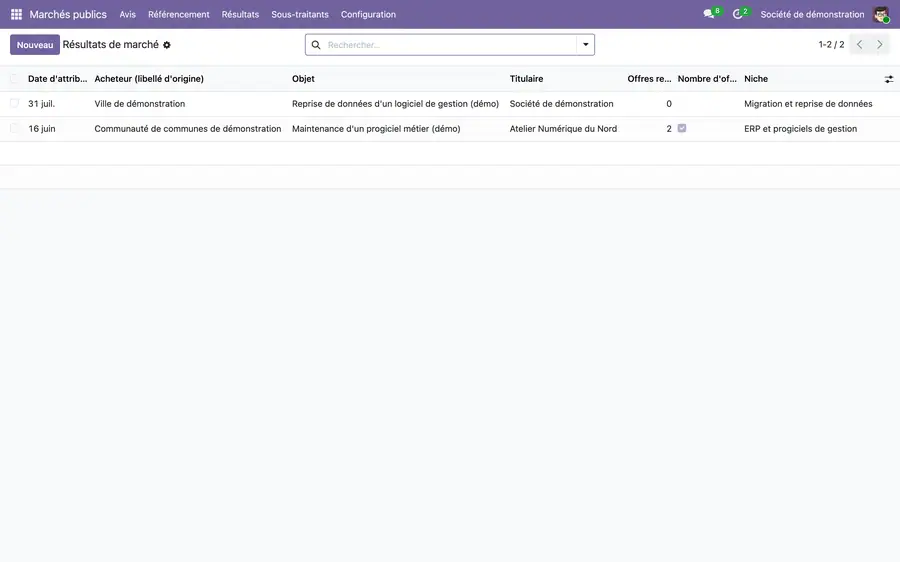This screenshot has width=900, height=562.
Task: Click Reprise de données d'un logiciel de gestion (démo)
Action: [395, 103]
